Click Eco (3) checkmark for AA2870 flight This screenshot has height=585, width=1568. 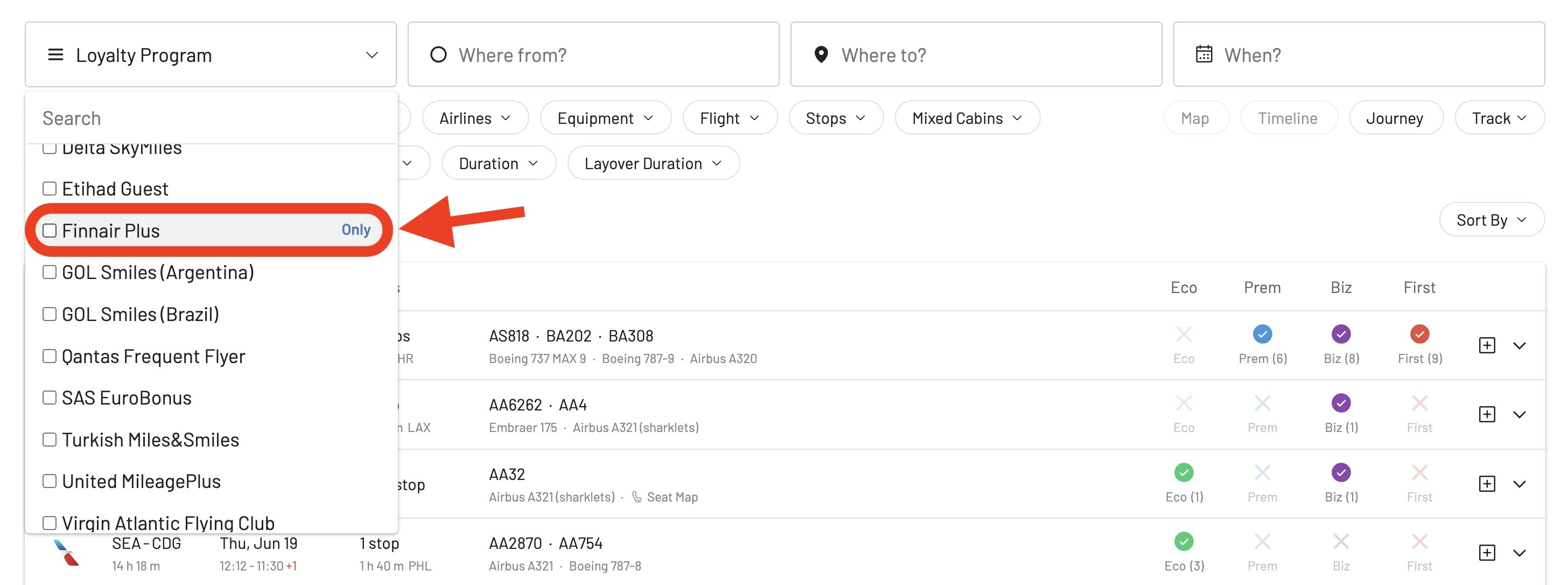click(1184, 541)
